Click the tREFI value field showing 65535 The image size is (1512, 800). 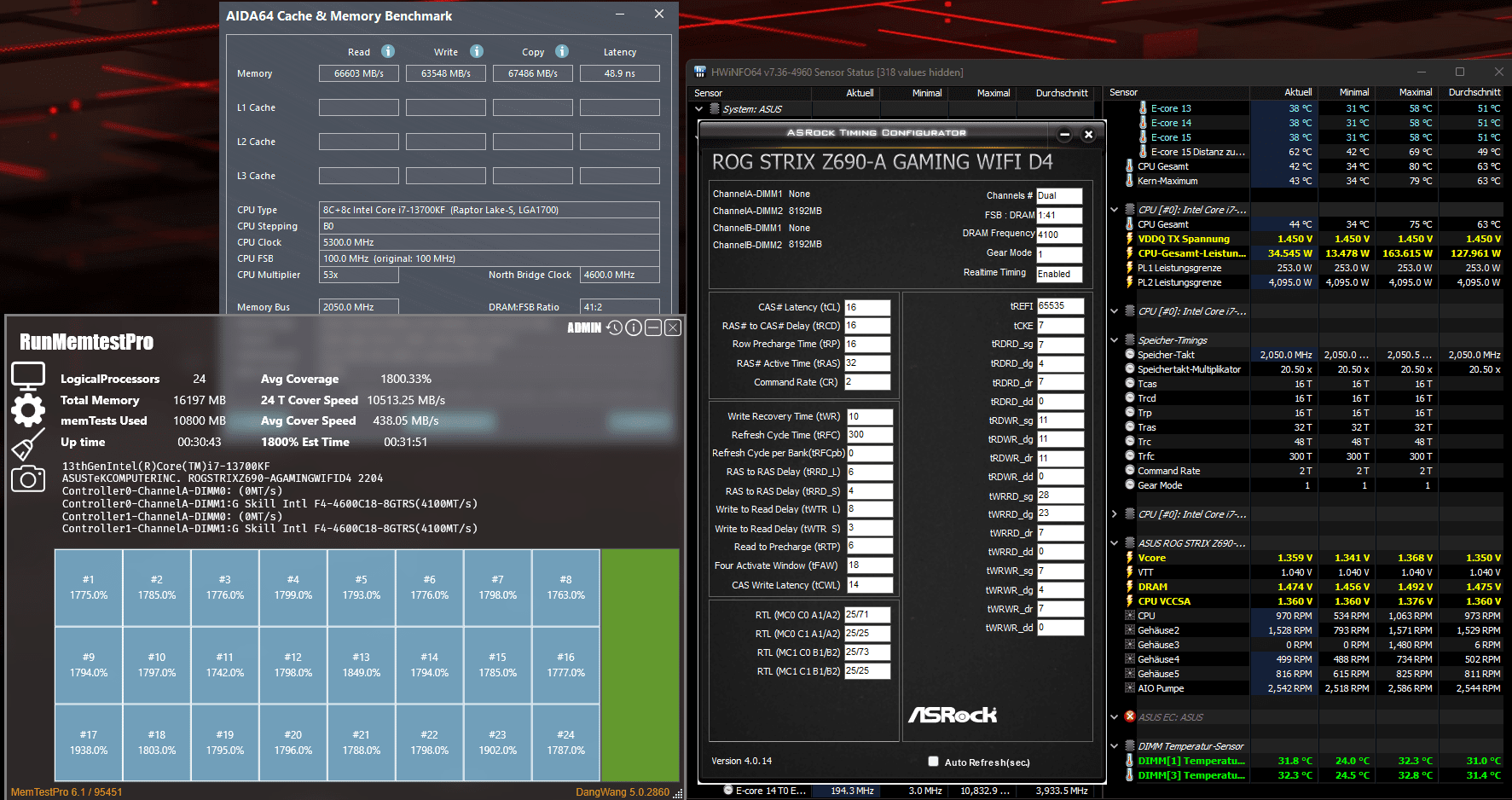1060,305
